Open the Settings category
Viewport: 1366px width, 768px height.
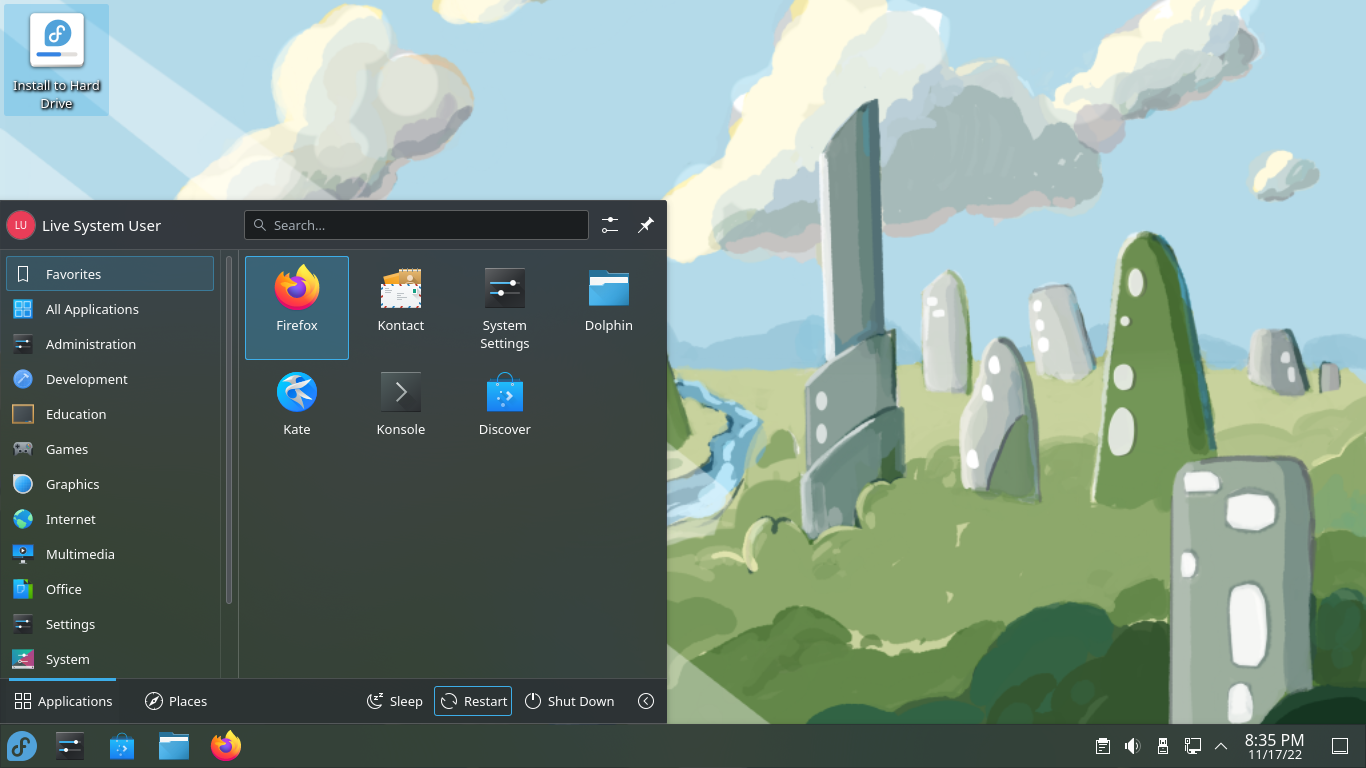coord(110,624)
